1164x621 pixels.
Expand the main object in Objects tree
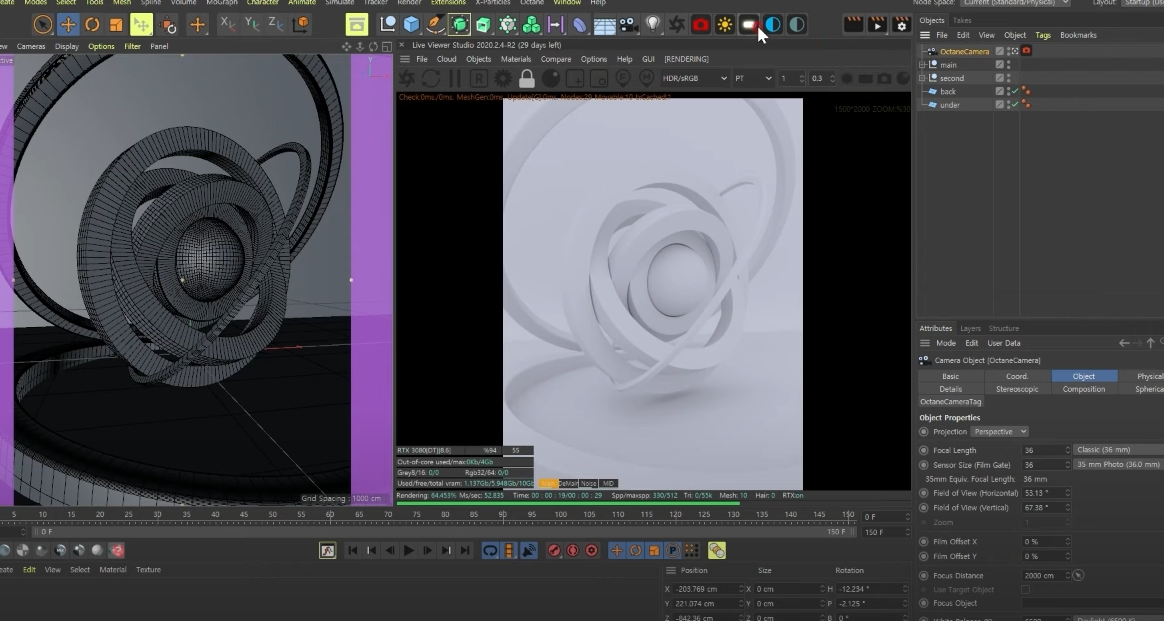point(923,65)
